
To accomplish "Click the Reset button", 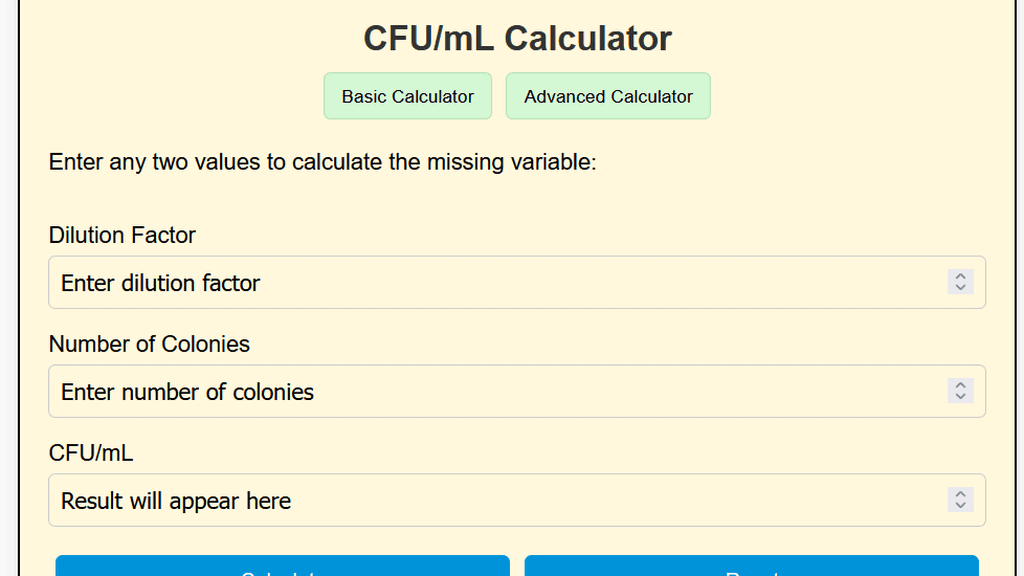I will tap(751, 570).
